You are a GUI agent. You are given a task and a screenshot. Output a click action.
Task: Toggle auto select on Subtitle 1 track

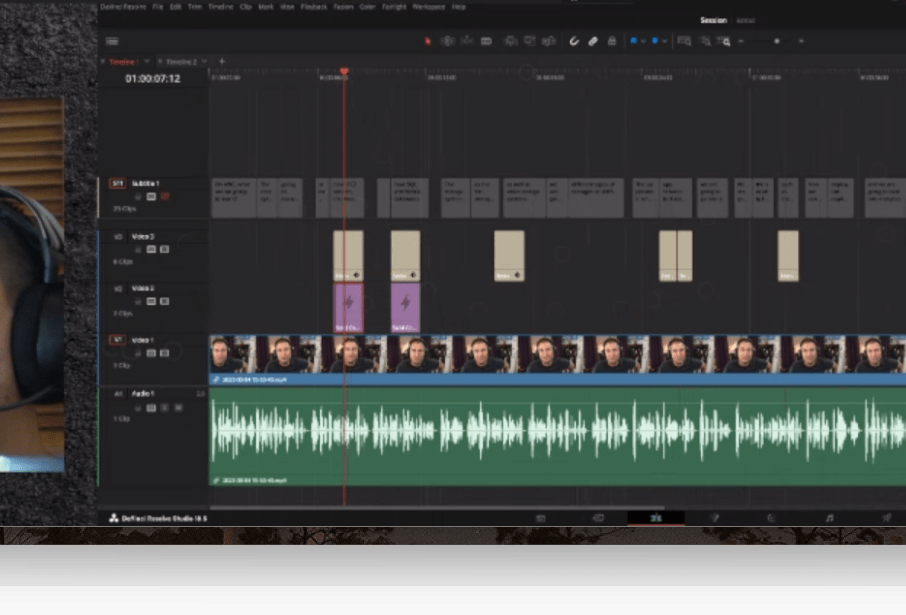point(151,197)
